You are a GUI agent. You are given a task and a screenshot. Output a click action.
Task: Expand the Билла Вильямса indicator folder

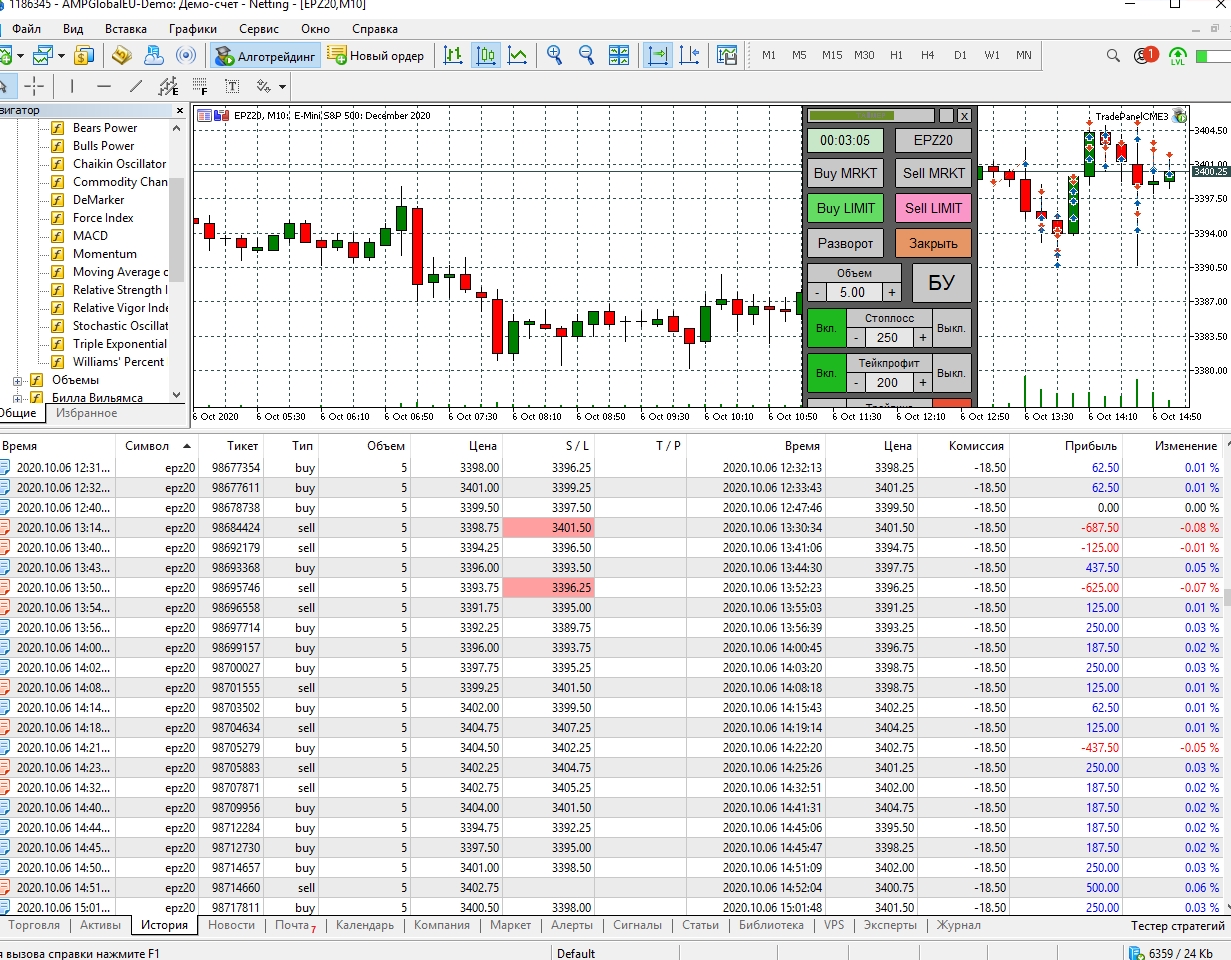click(17, 398)
